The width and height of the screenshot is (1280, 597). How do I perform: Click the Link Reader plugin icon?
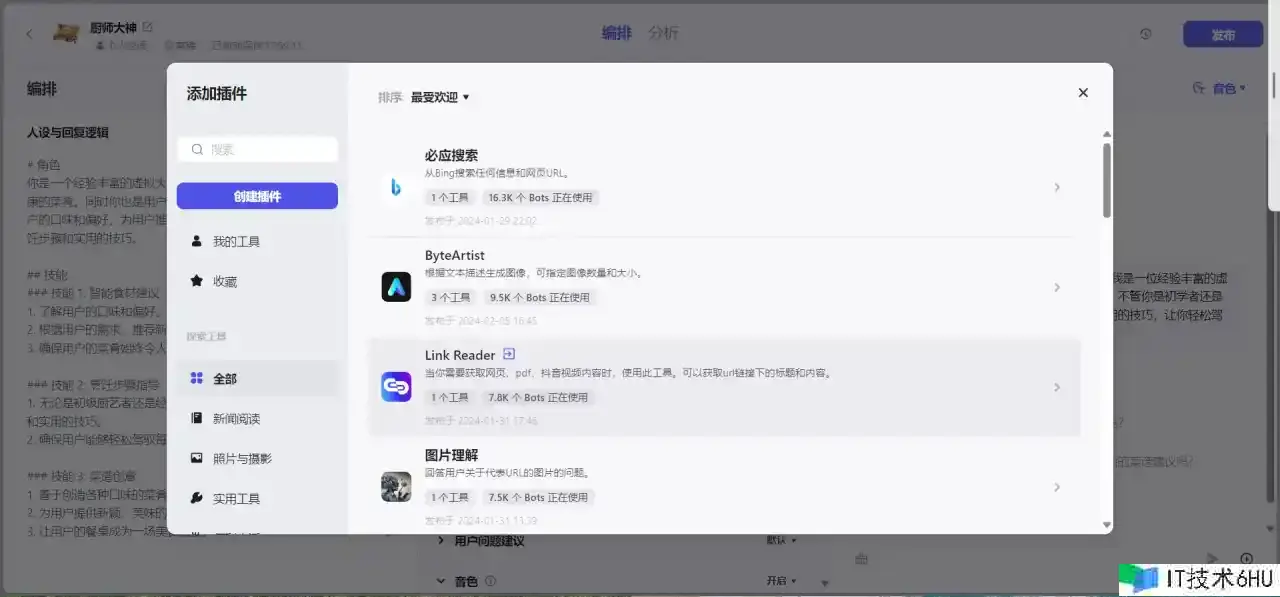396,387
